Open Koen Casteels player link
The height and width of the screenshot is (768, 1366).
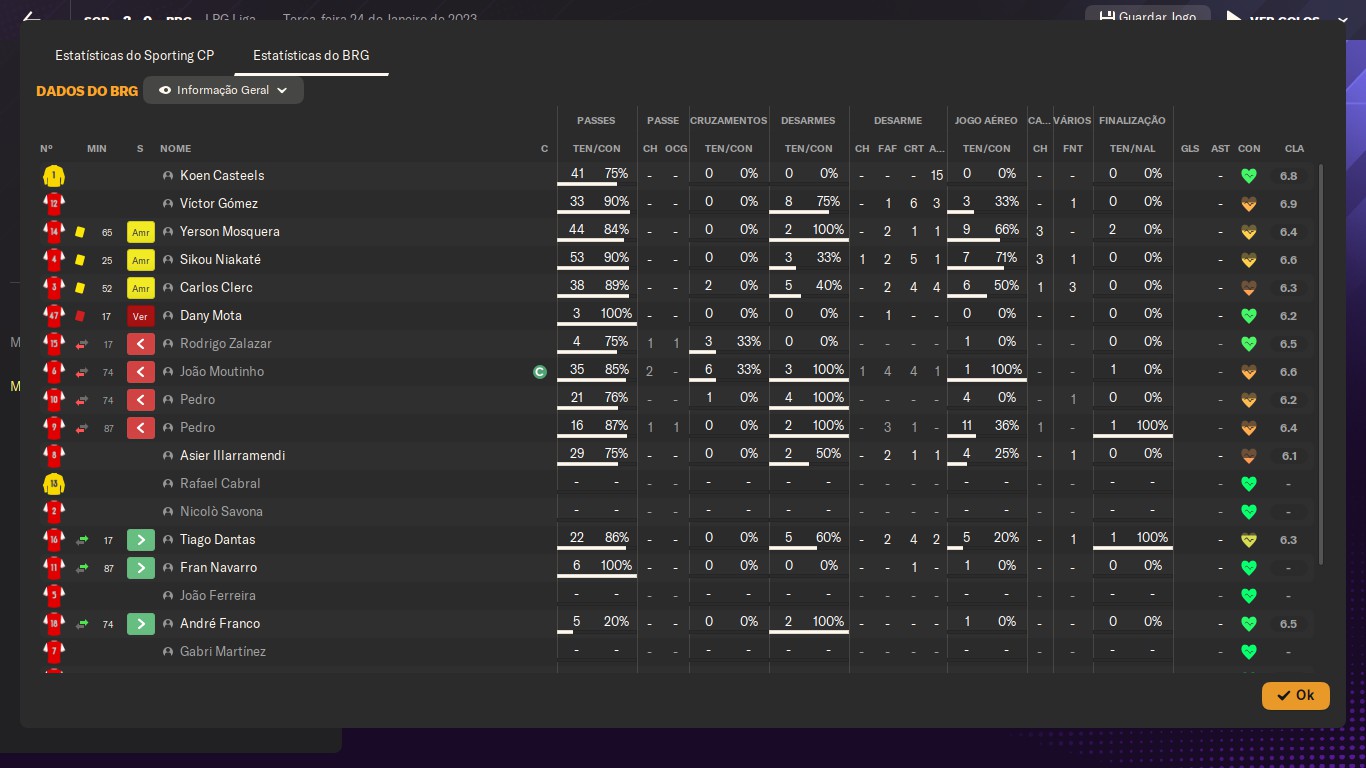pos(222,176)
